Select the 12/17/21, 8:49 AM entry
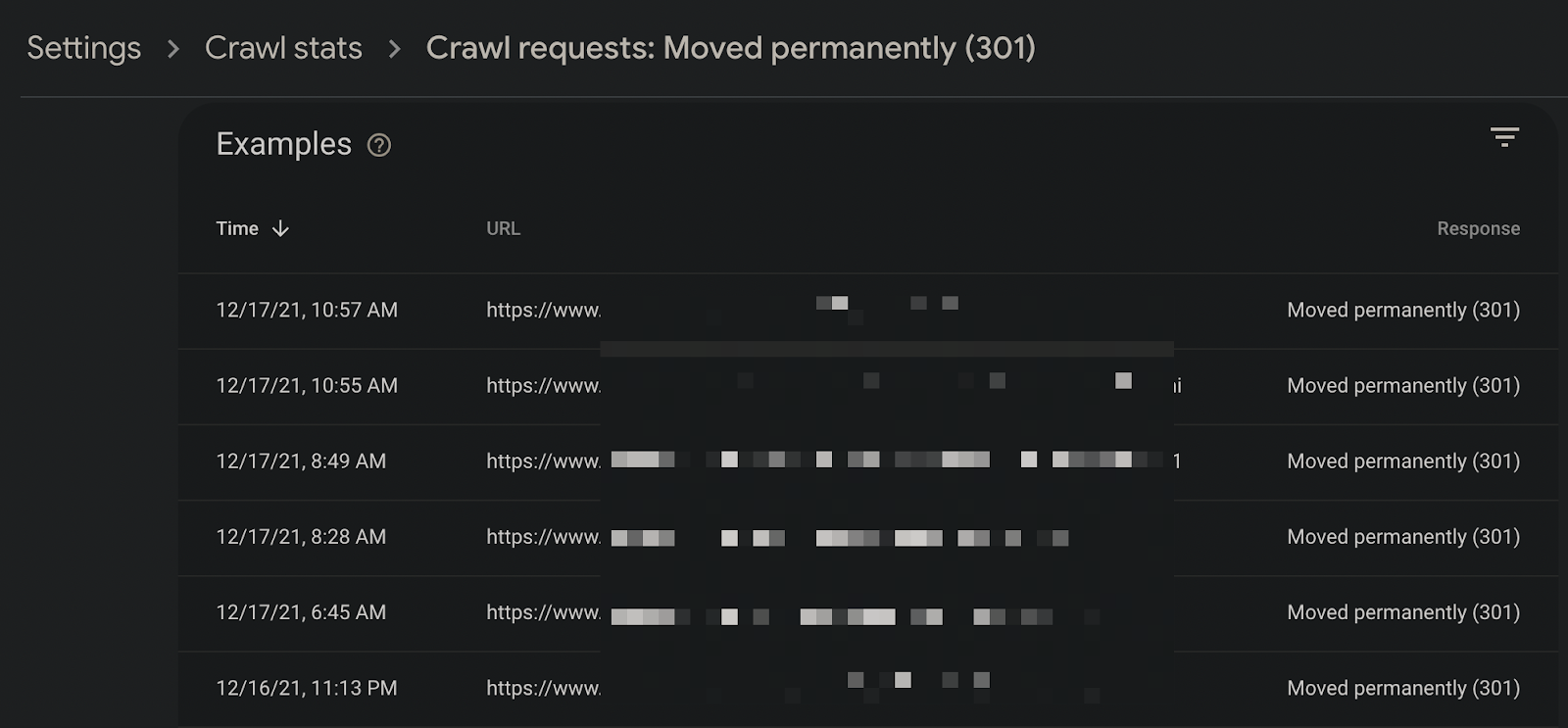1568x728 pixels. pos(868,461)
